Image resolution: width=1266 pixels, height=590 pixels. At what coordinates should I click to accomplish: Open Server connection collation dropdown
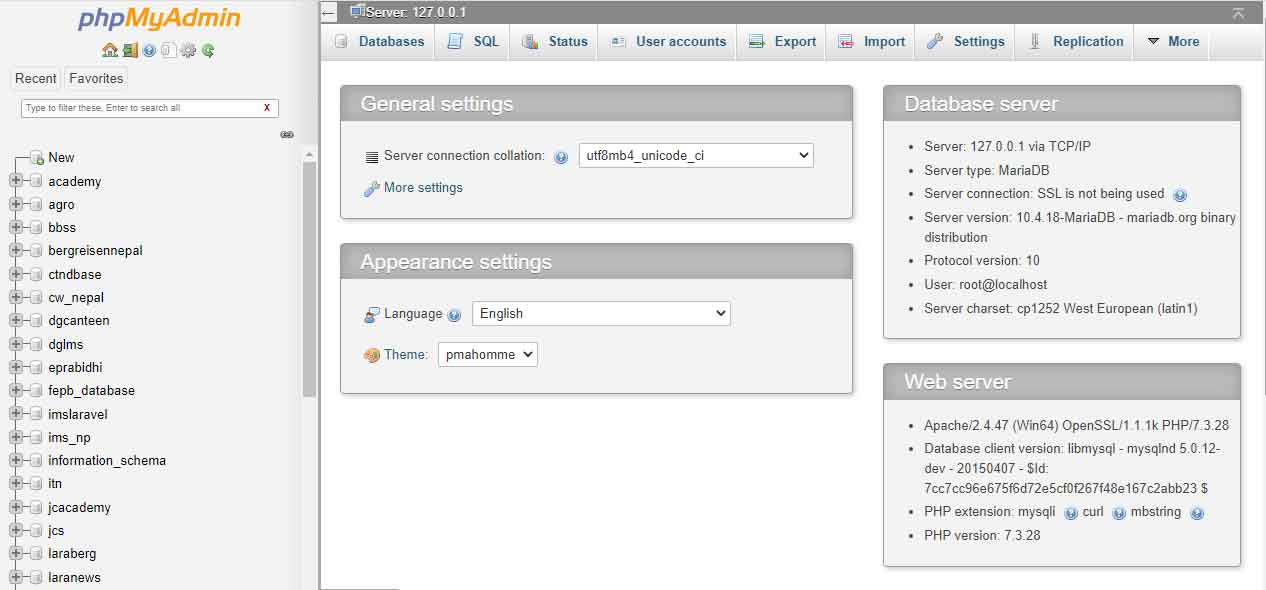696,156
